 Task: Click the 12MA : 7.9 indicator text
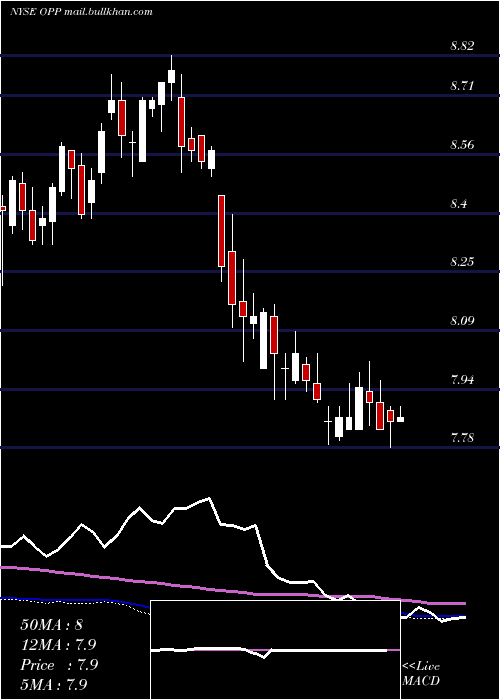(58, 645)
